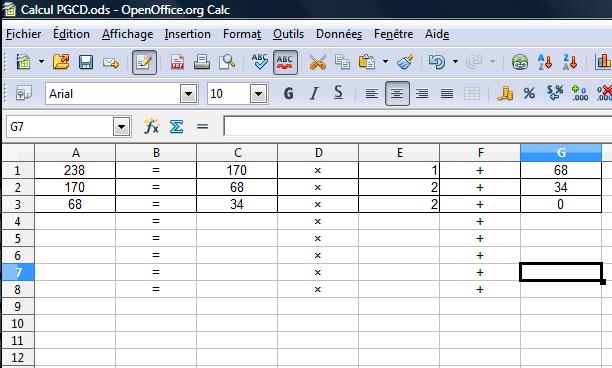This screenshot has height=368, width=612.
Task: Open the Undo history dropdown arrow
Action: click(x=455, y=62)
